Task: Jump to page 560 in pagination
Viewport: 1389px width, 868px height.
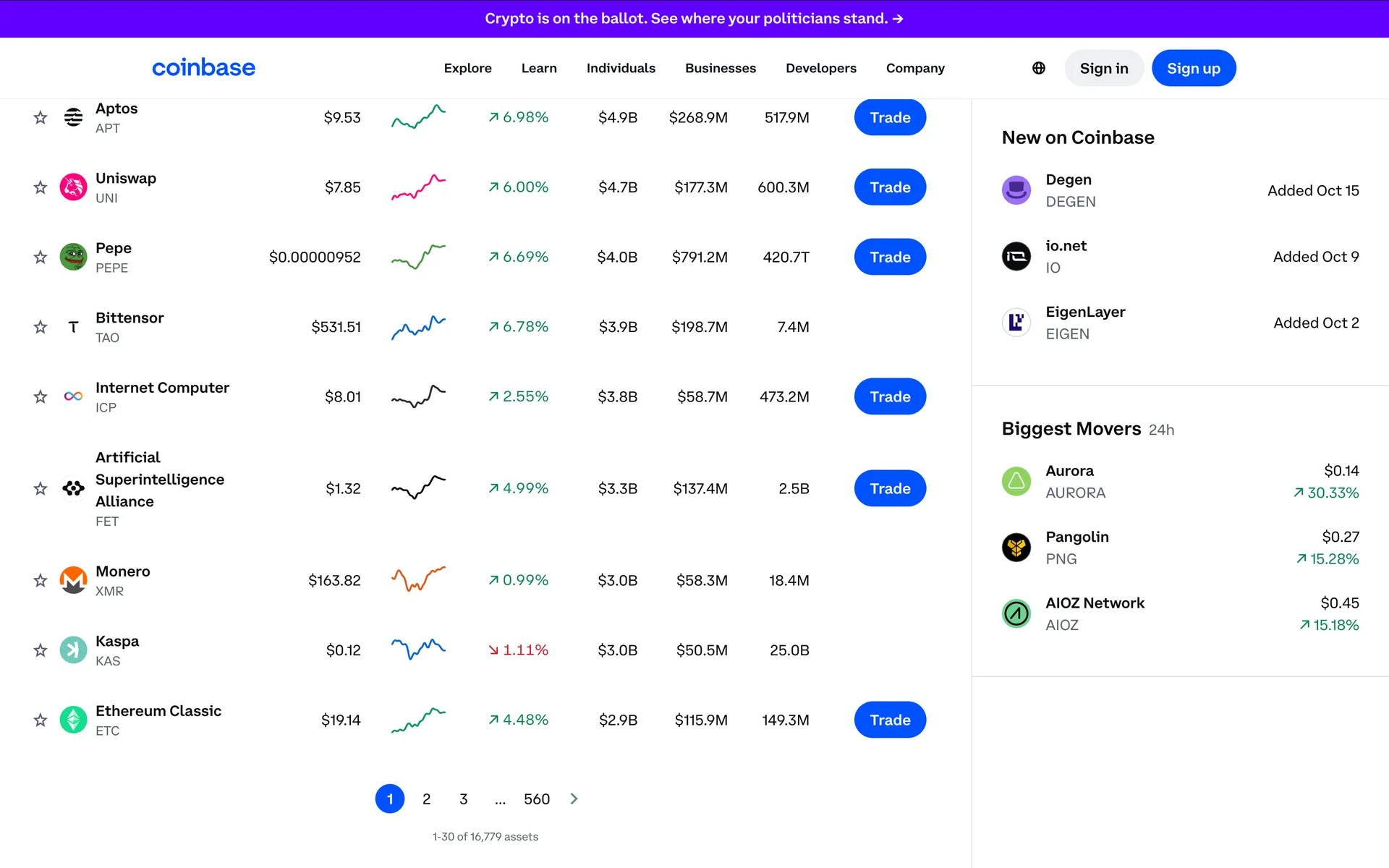Action: click(x=537, y=799)
